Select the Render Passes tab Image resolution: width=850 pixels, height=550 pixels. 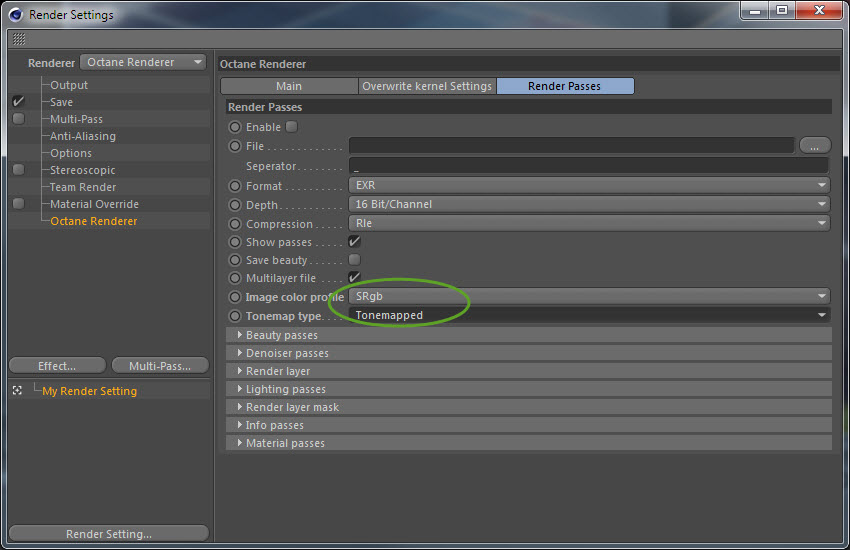click(x=565, y=86)
